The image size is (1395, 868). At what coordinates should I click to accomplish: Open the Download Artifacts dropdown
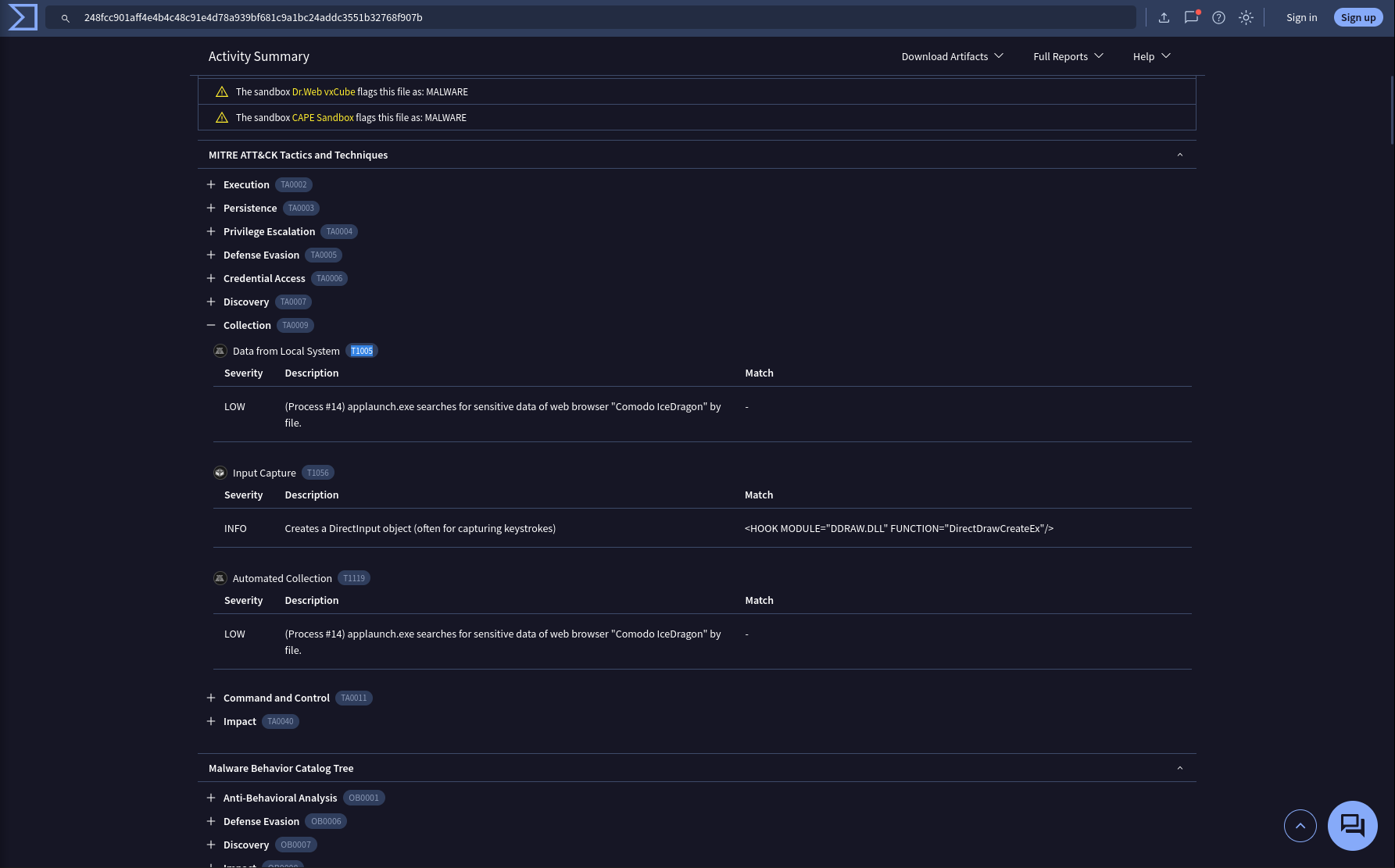click(x=952, y=56)
